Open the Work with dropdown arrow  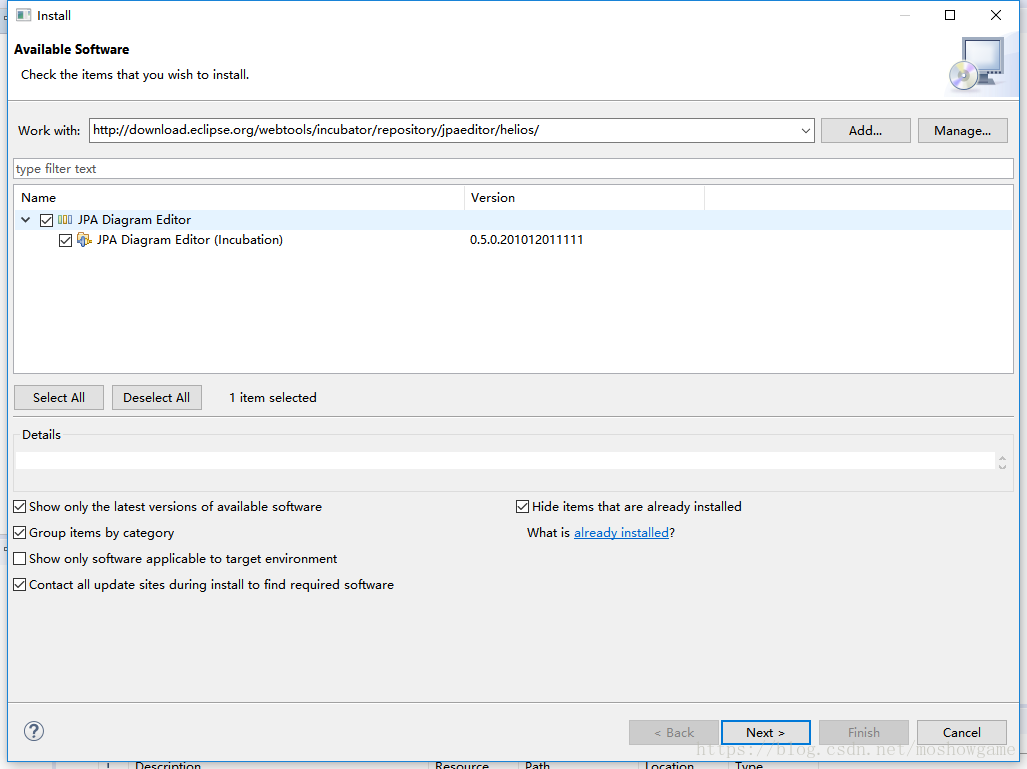click(x=806, y=130)
